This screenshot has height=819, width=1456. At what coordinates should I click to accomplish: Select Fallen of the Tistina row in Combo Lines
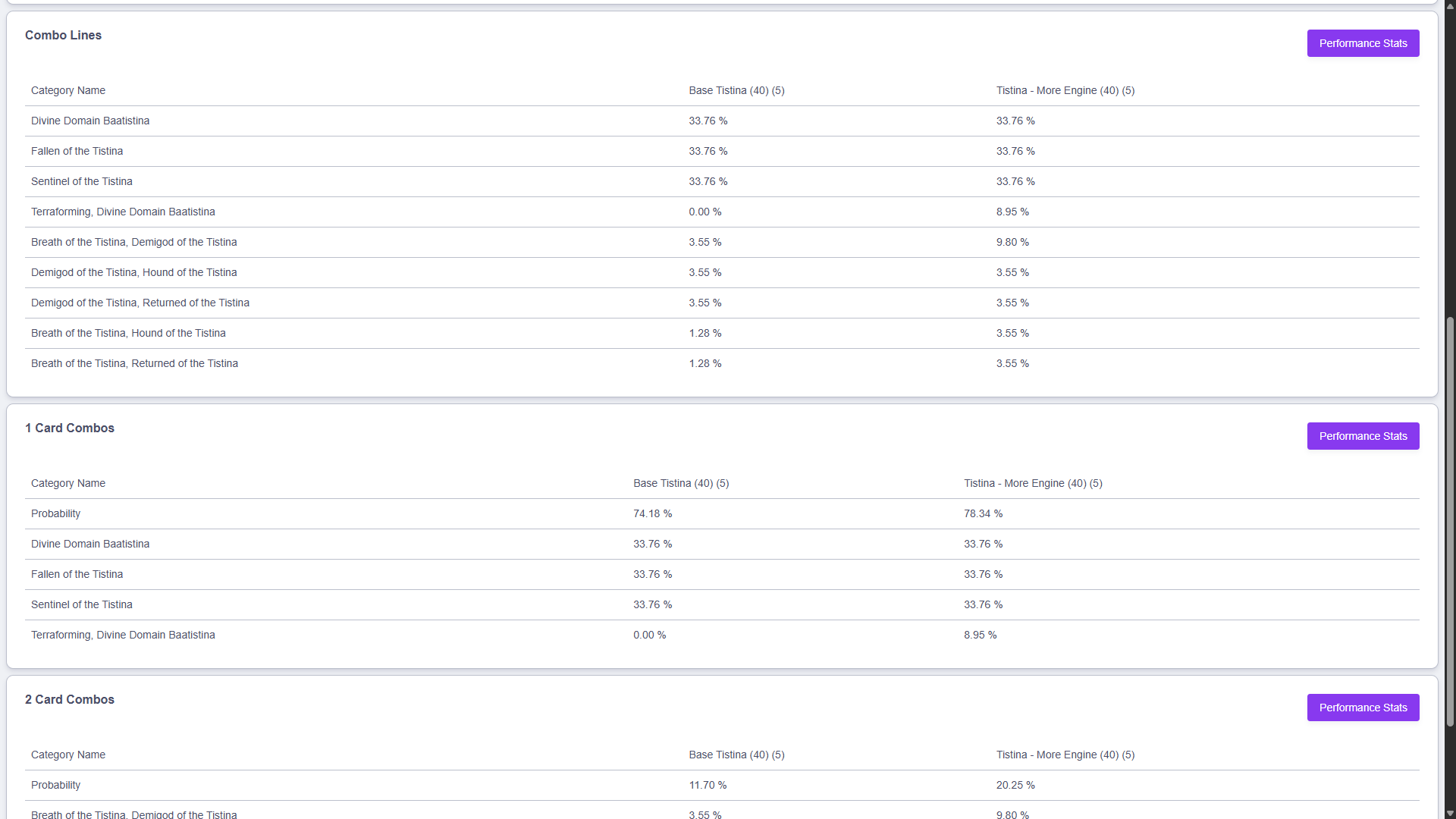point(722,151)
